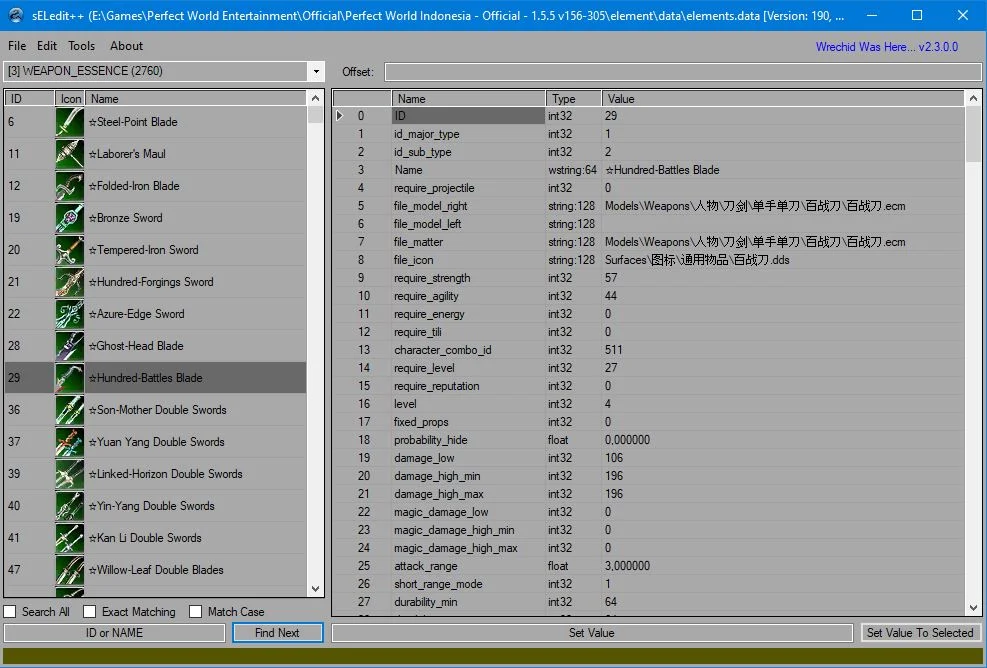Image resolution: width=987 pixels, height=668 pixels.
Task: Click the Set Value To Selected button
Action: coord(920,633)
